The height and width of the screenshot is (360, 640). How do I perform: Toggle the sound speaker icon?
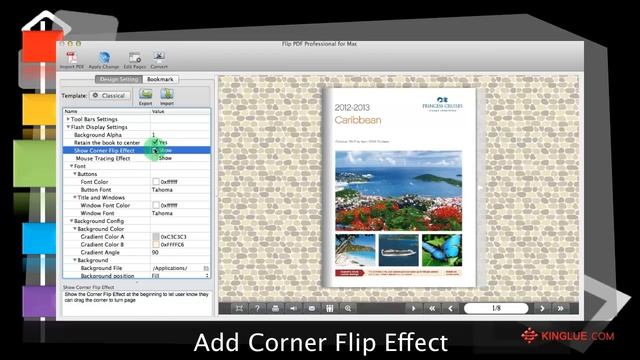click(293, 309)
